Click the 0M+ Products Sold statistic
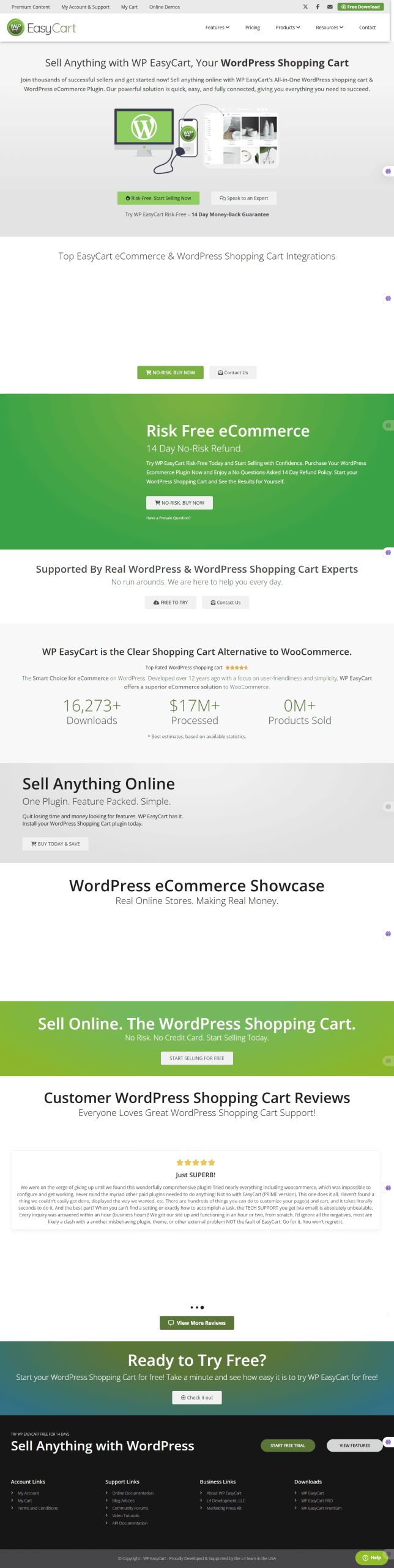 click(300, 712)
